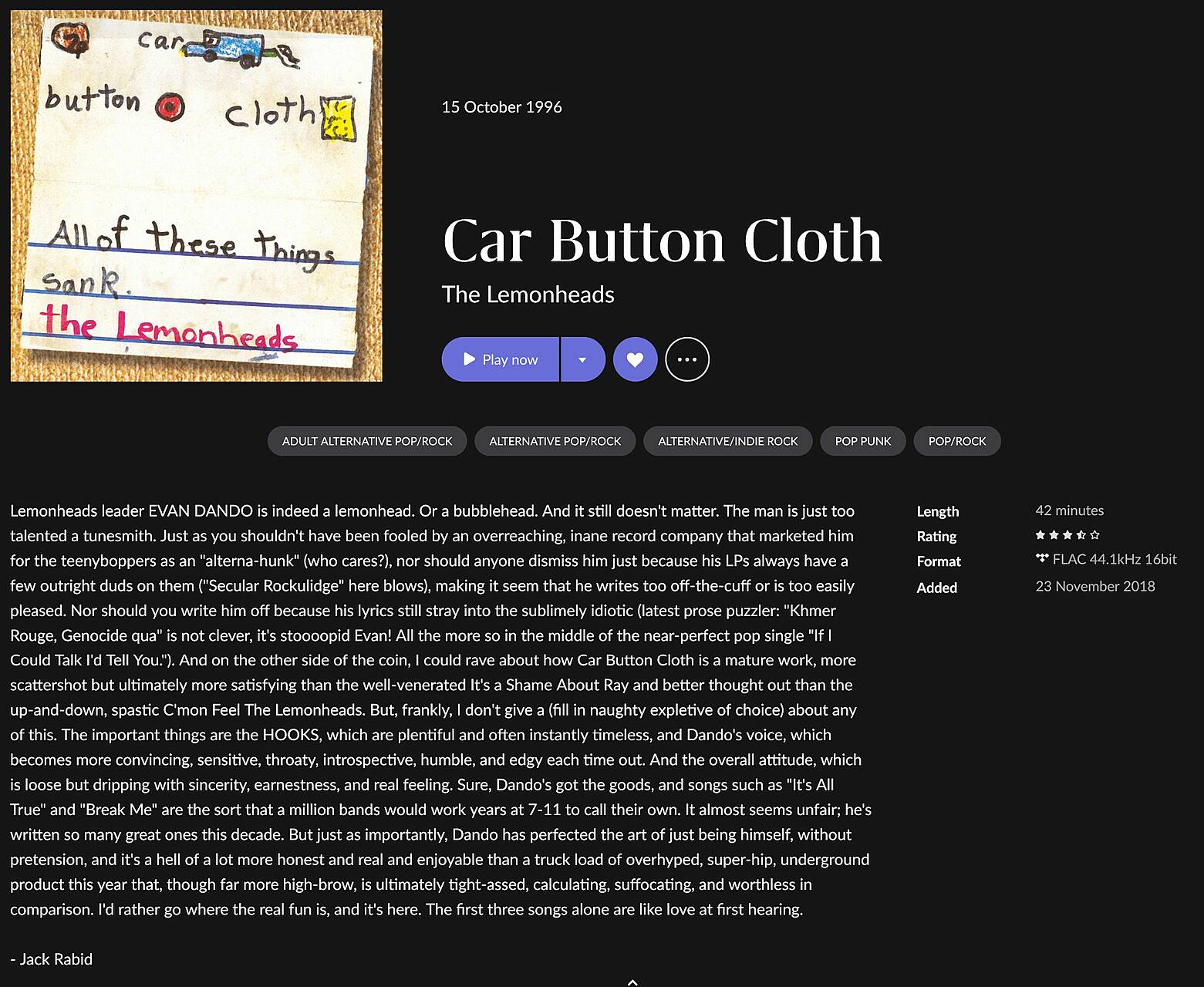The width and height of the screenshot is (1204, 987).
Task: Click the Length label
Action: (938, 511)
